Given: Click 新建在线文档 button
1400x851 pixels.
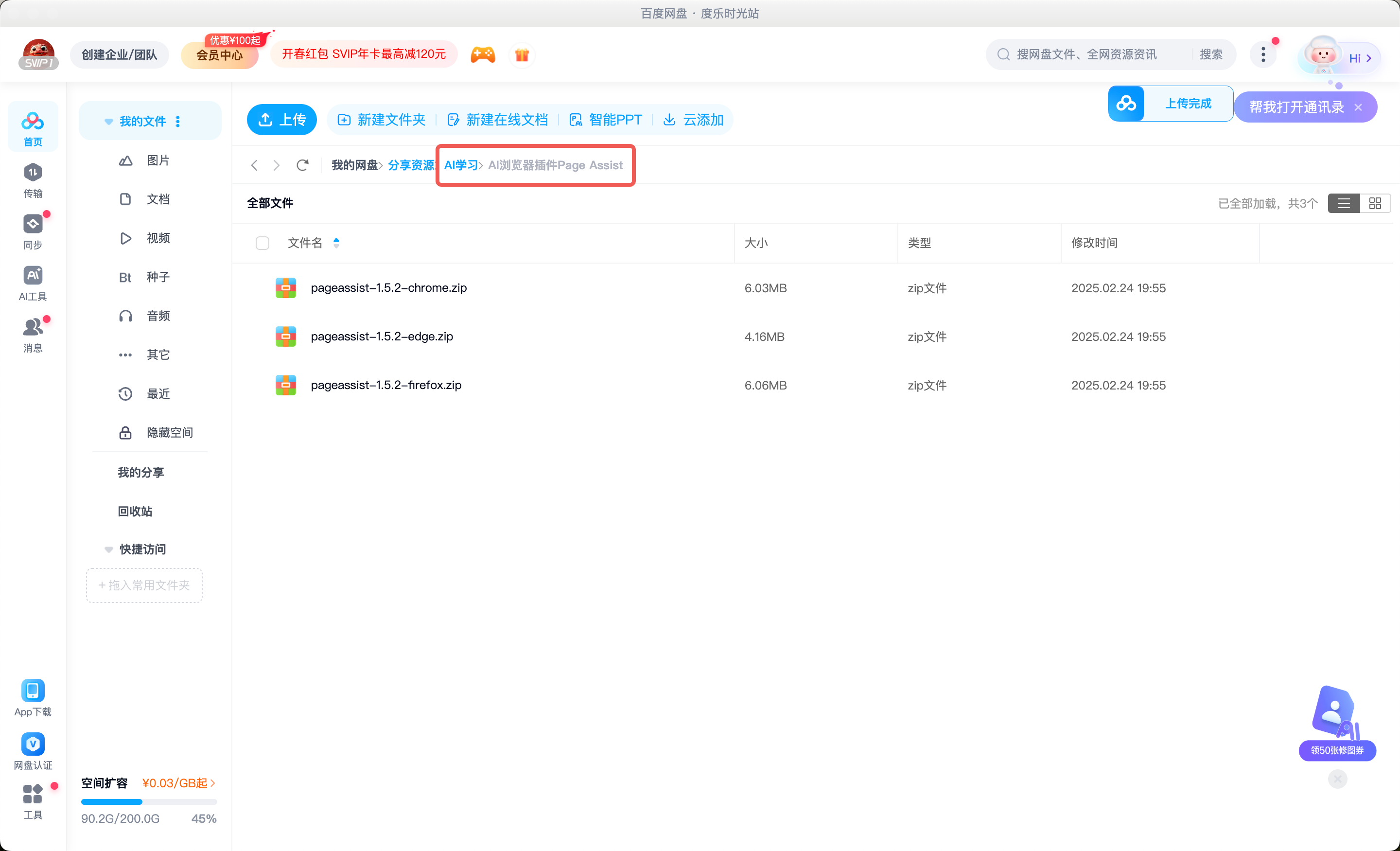Looking at the screenshot, I should (498, 119).
